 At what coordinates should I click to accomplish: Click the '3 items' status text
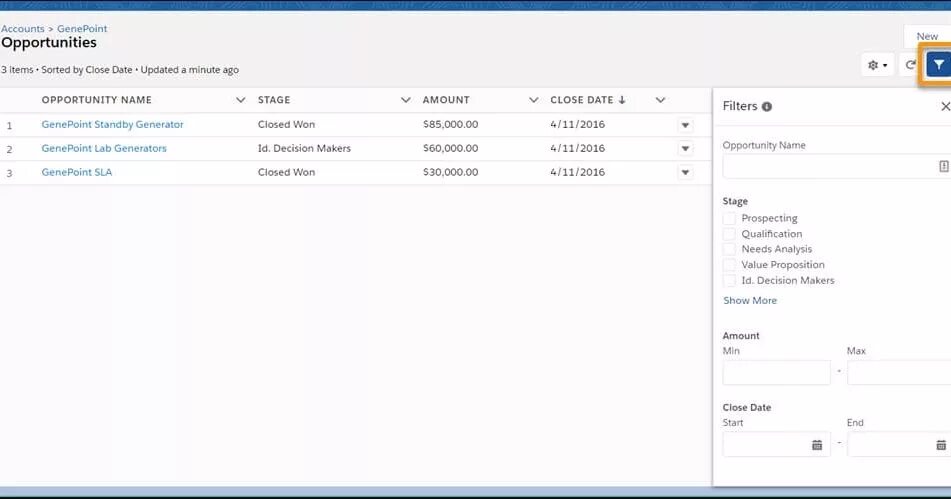[17, 70]
